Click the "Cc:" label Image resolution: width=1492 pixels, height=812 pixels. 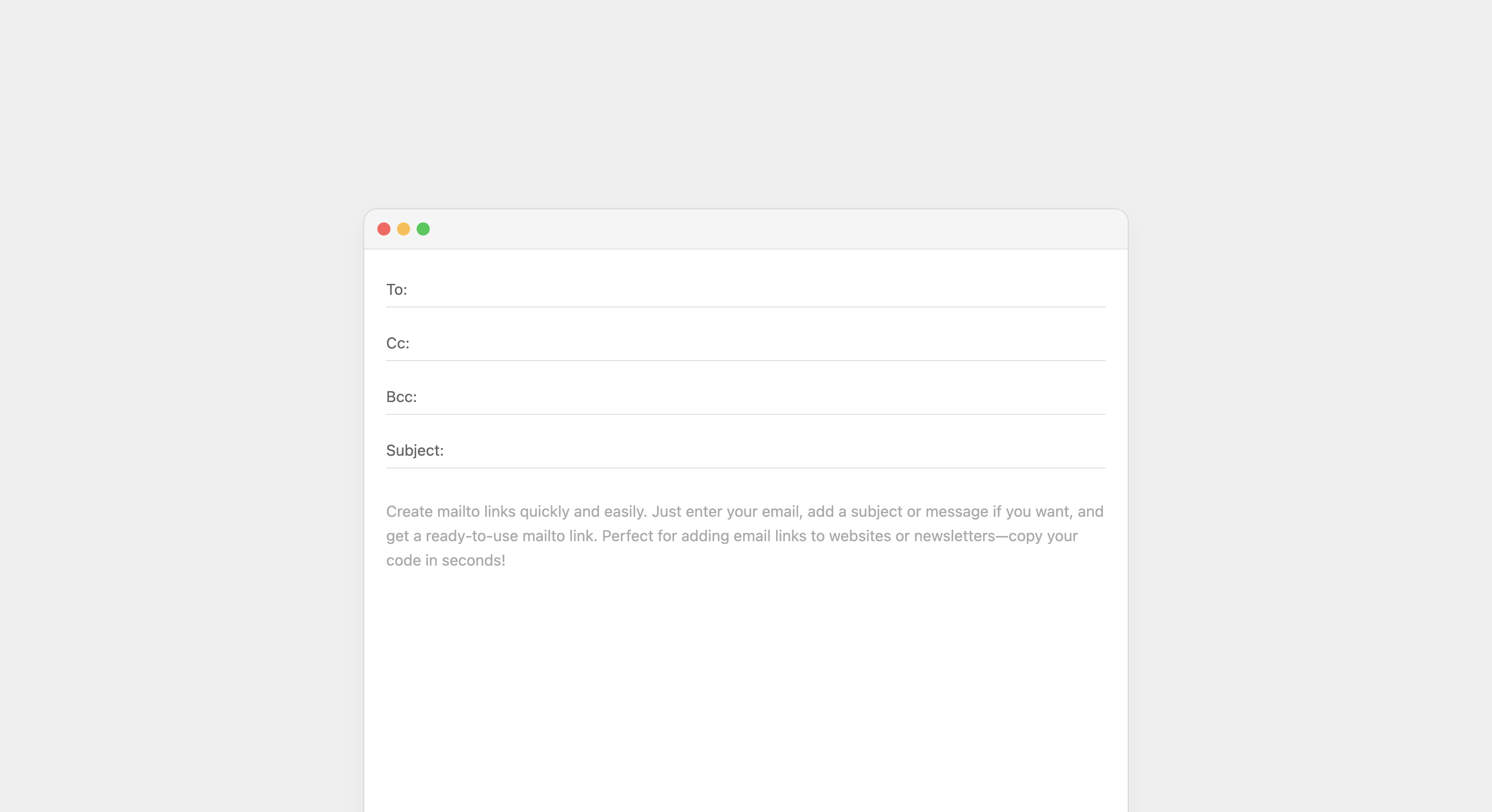point(398,344)
